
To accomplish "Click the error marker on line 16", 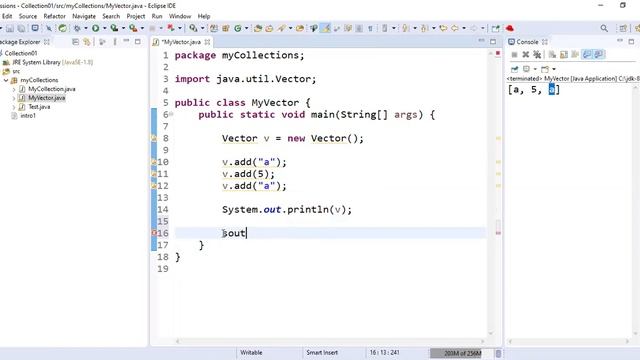I will [x=154, y=233].
